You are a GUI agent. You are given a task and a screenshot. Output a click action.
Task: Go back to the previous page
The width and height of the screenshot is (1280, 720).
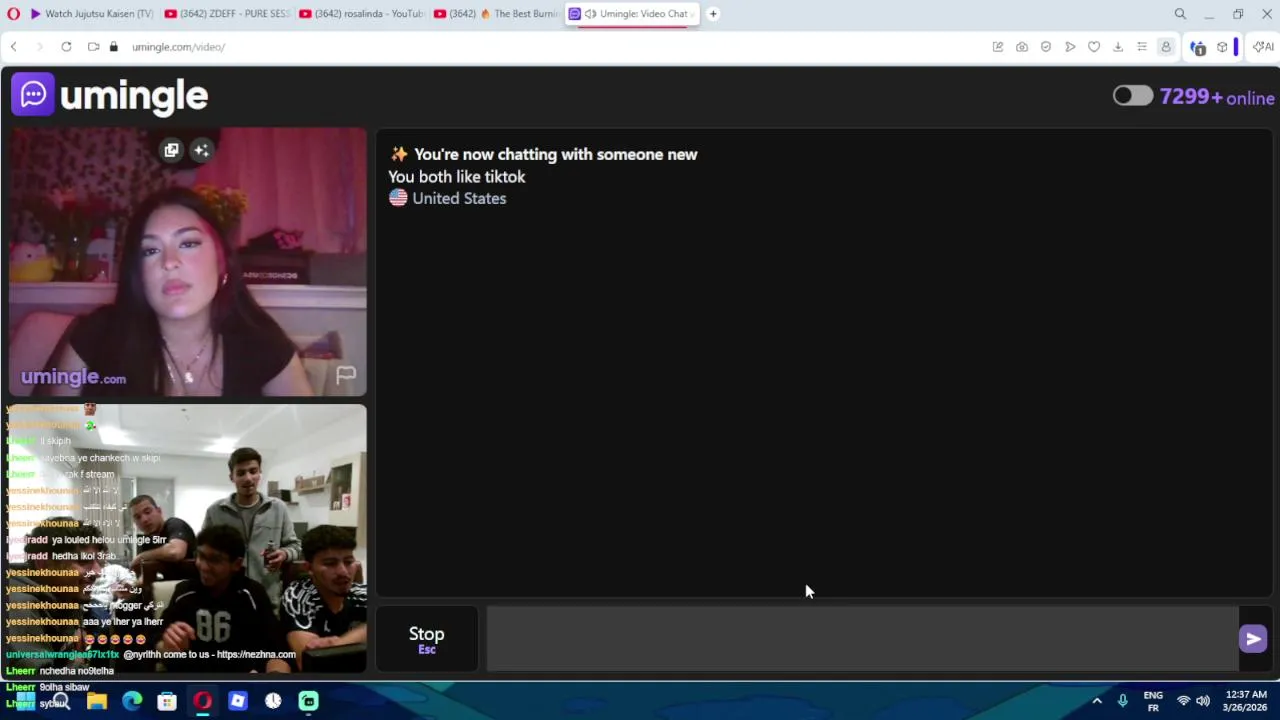(x=14, y=47)
